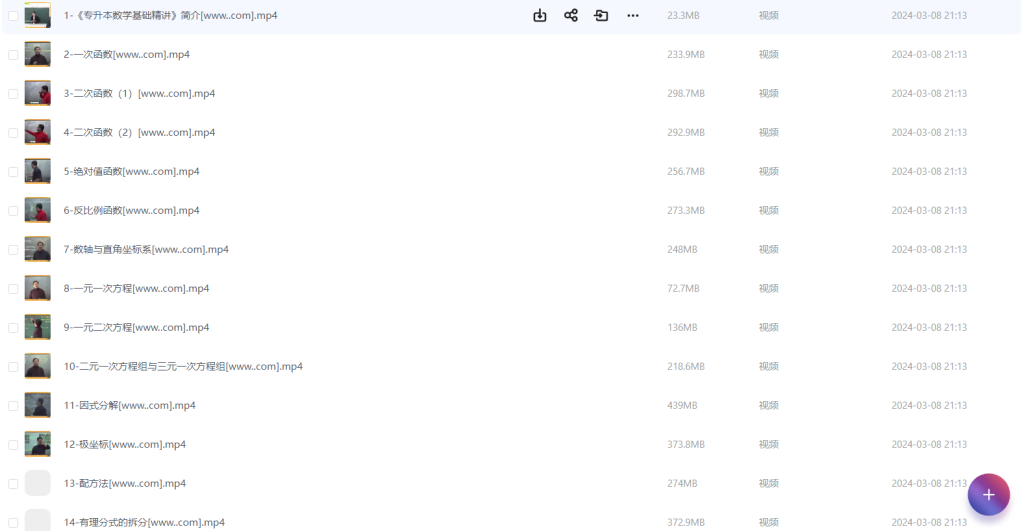Click the thumbnail for 9-一元二次方程
Viewport: 1024px width, 531px height.
click(38, 327)
